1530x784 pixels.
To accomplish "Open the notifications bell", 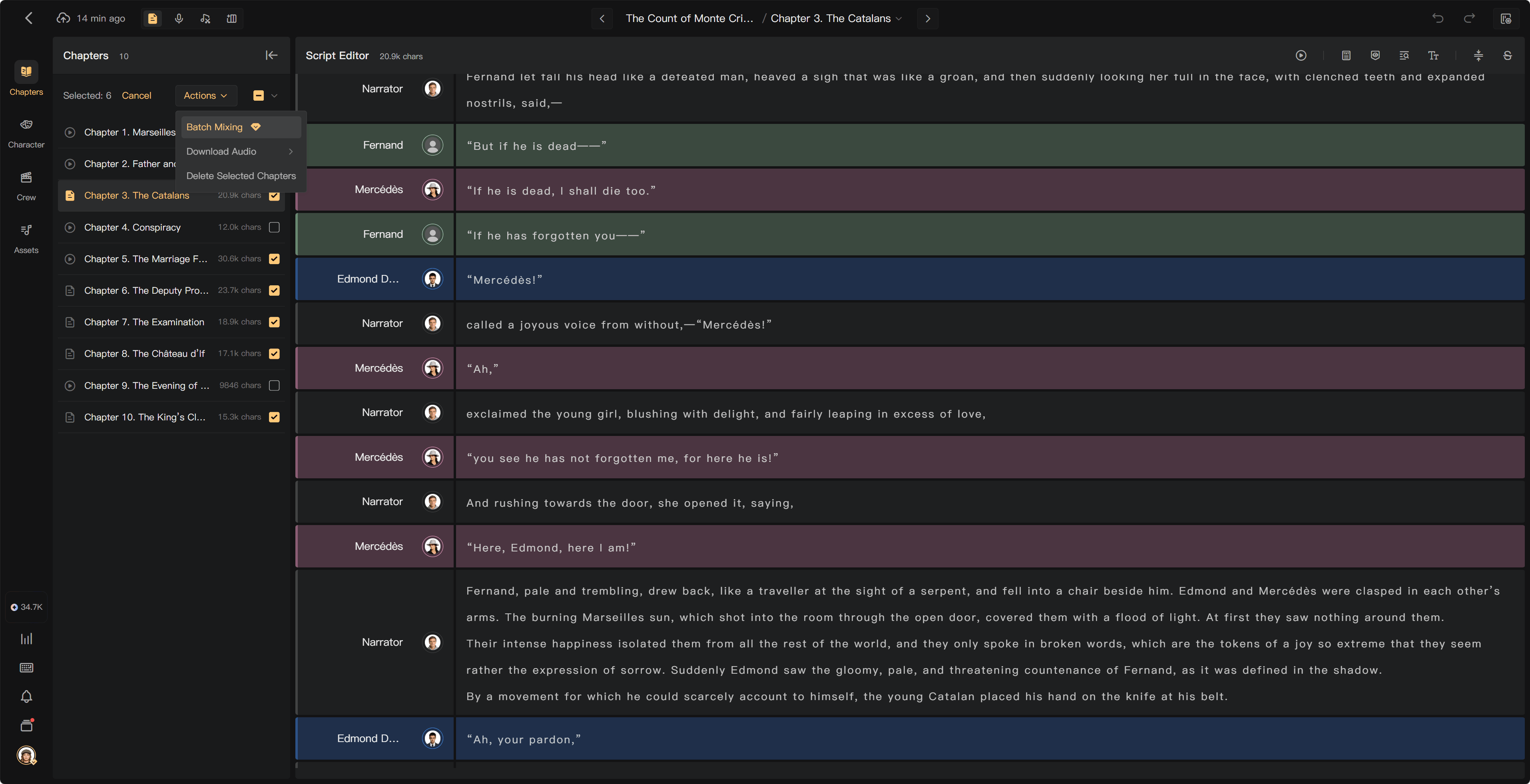I will [26, 696].
